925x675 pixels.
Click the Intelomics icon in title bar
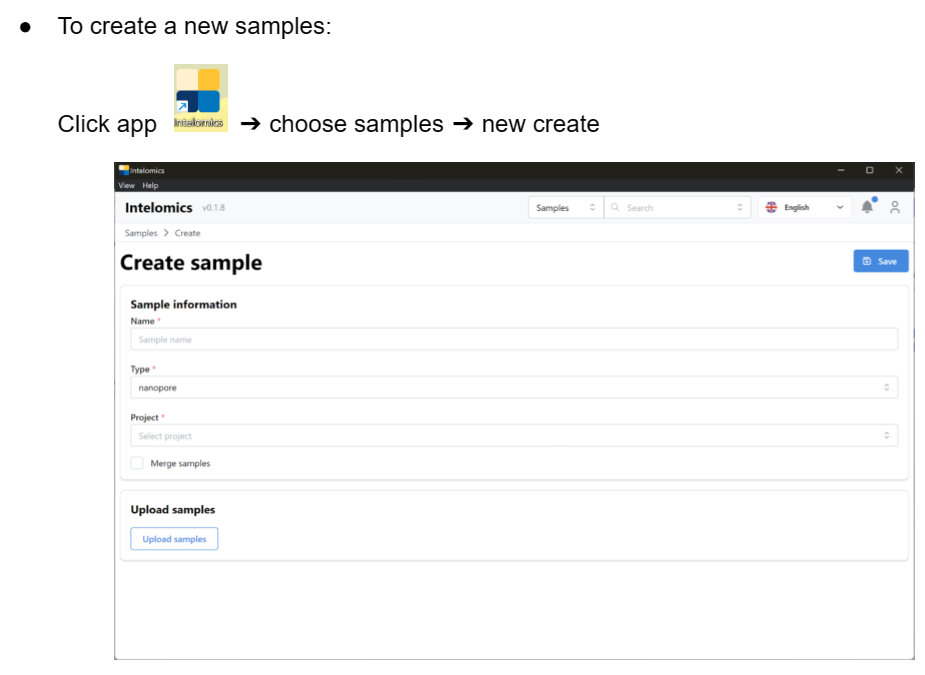[124, 171]
